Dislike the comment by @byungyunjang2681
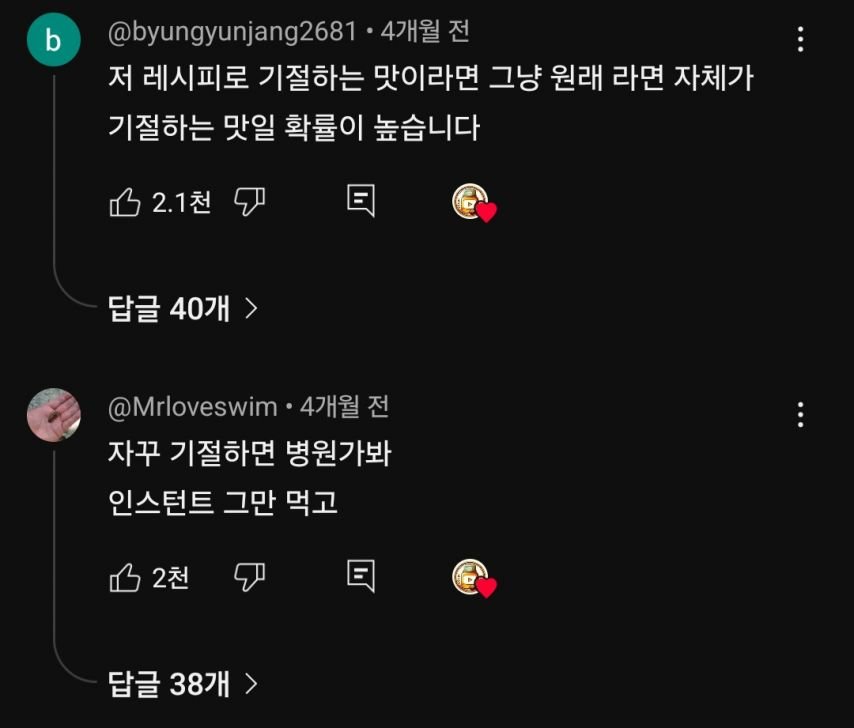This screenshot has height=728, width=854. pos(249,203)
